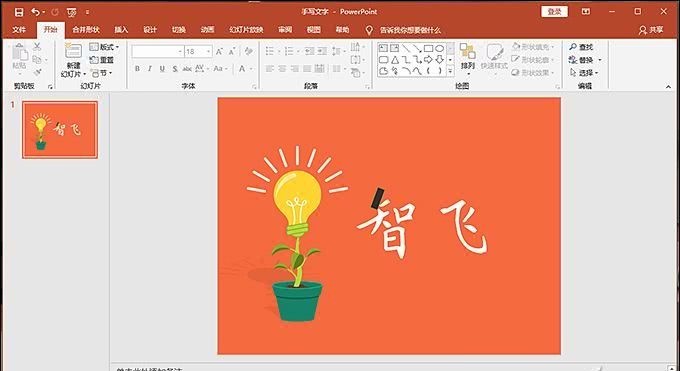
Task: Click the 快速样式 quick styles button
Action: [x=494, y=60]
